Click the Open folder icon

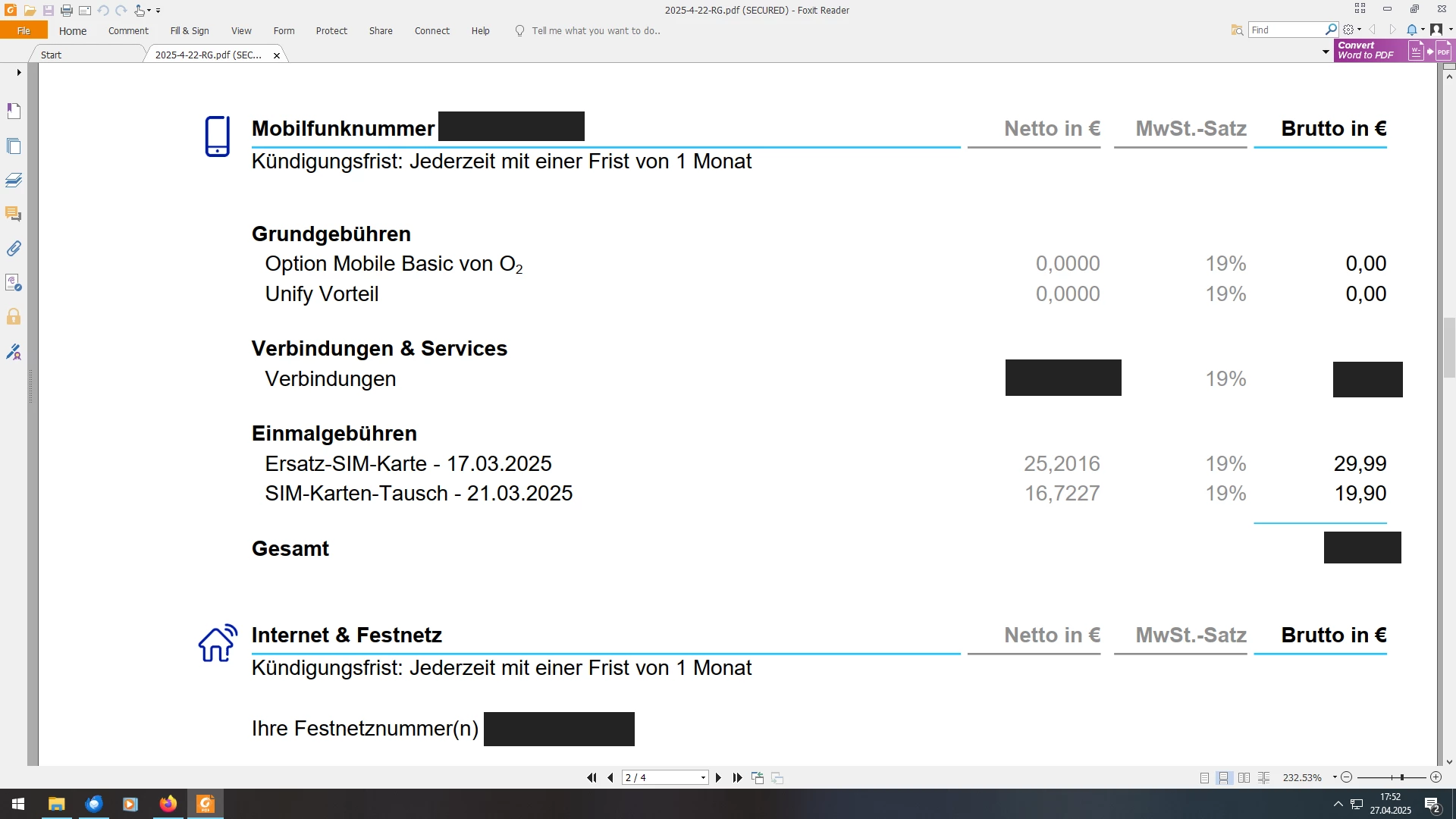pos(30,11)
